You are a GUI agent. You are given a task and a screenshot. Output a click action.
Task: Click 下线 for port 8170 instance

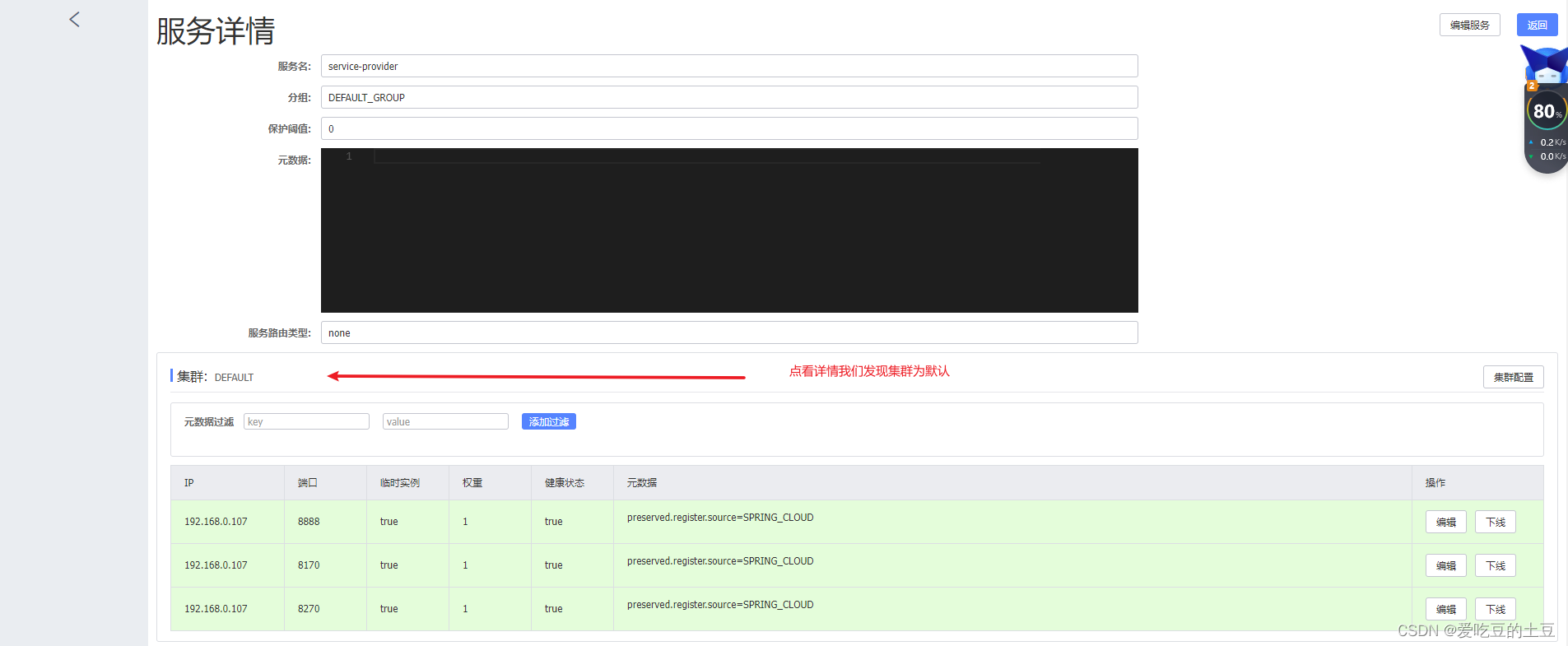[x=1495, y=565]
